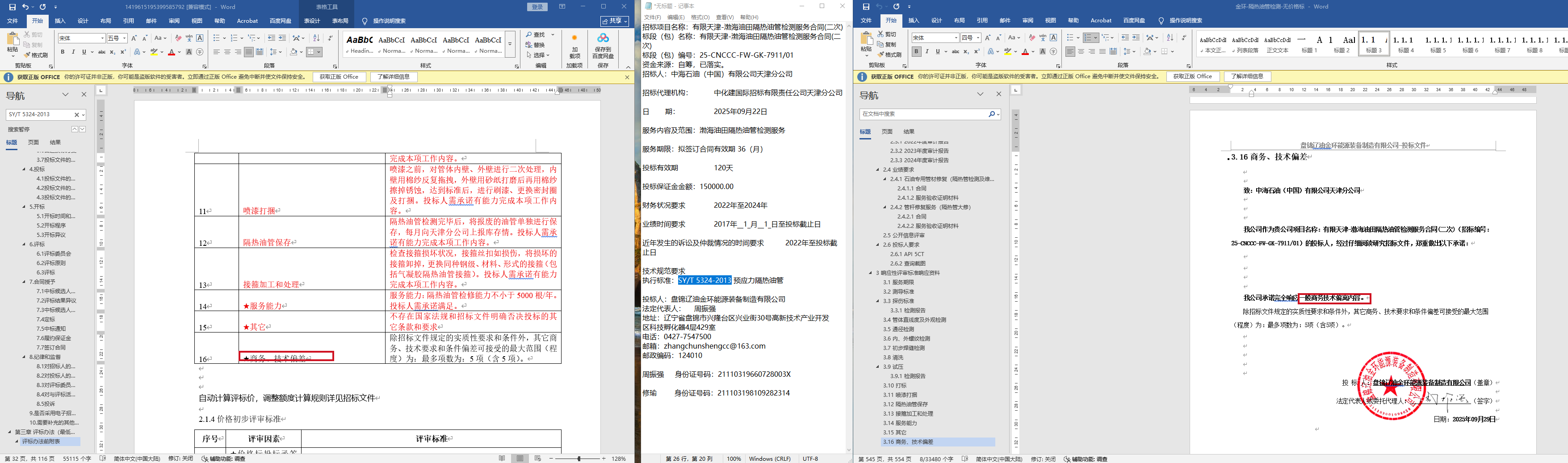Click Replace (替换) in left Word ribbon

coord(536,45)
